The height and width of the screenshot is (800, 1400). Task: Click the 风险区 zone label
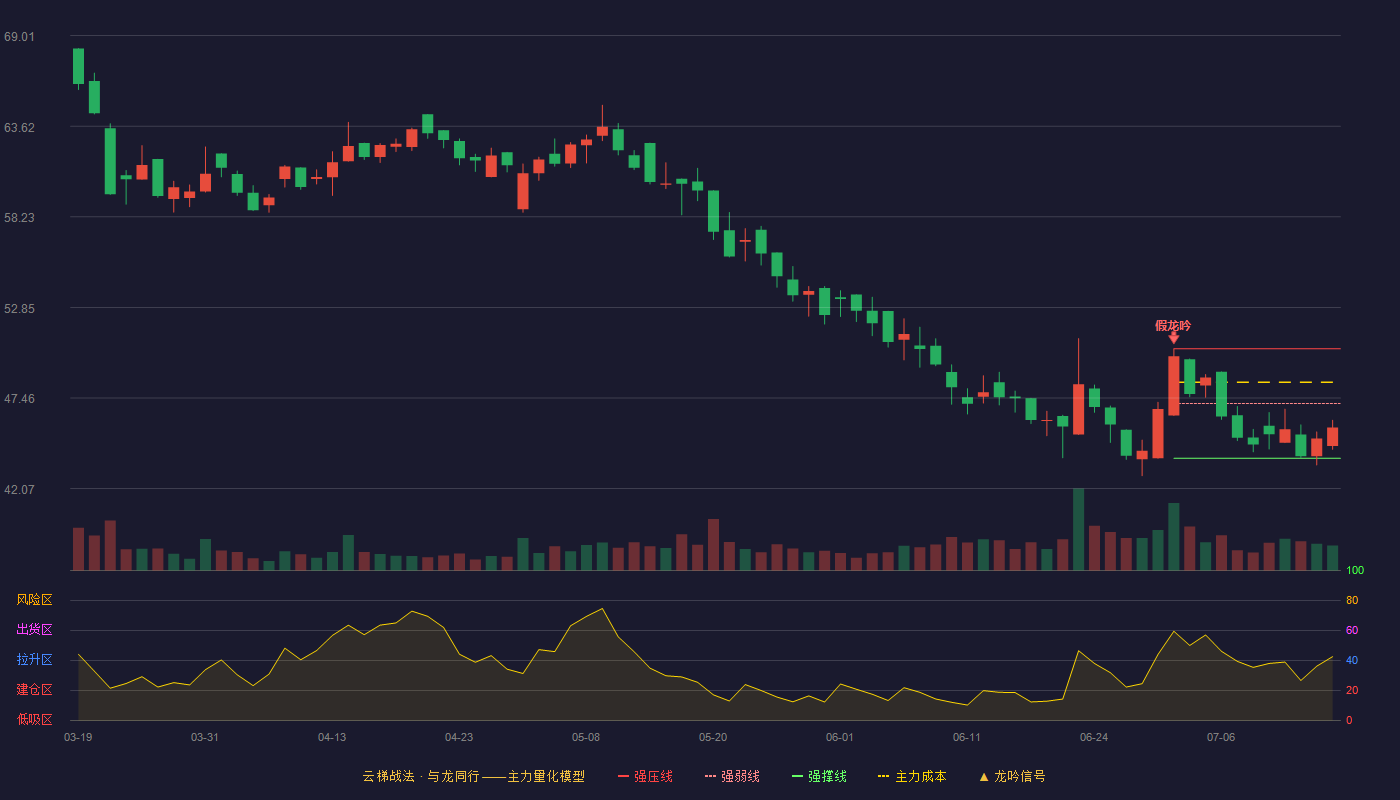[34, 600]
